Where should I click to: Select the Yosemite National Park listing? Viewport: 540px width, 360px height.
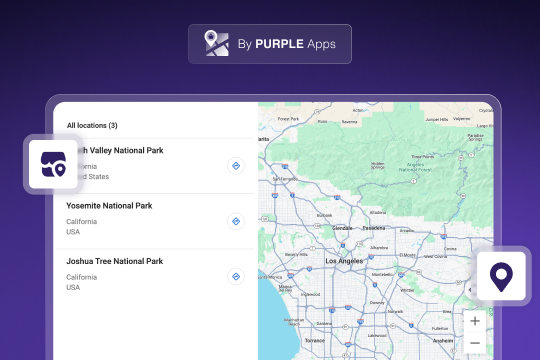coord(155,221)
